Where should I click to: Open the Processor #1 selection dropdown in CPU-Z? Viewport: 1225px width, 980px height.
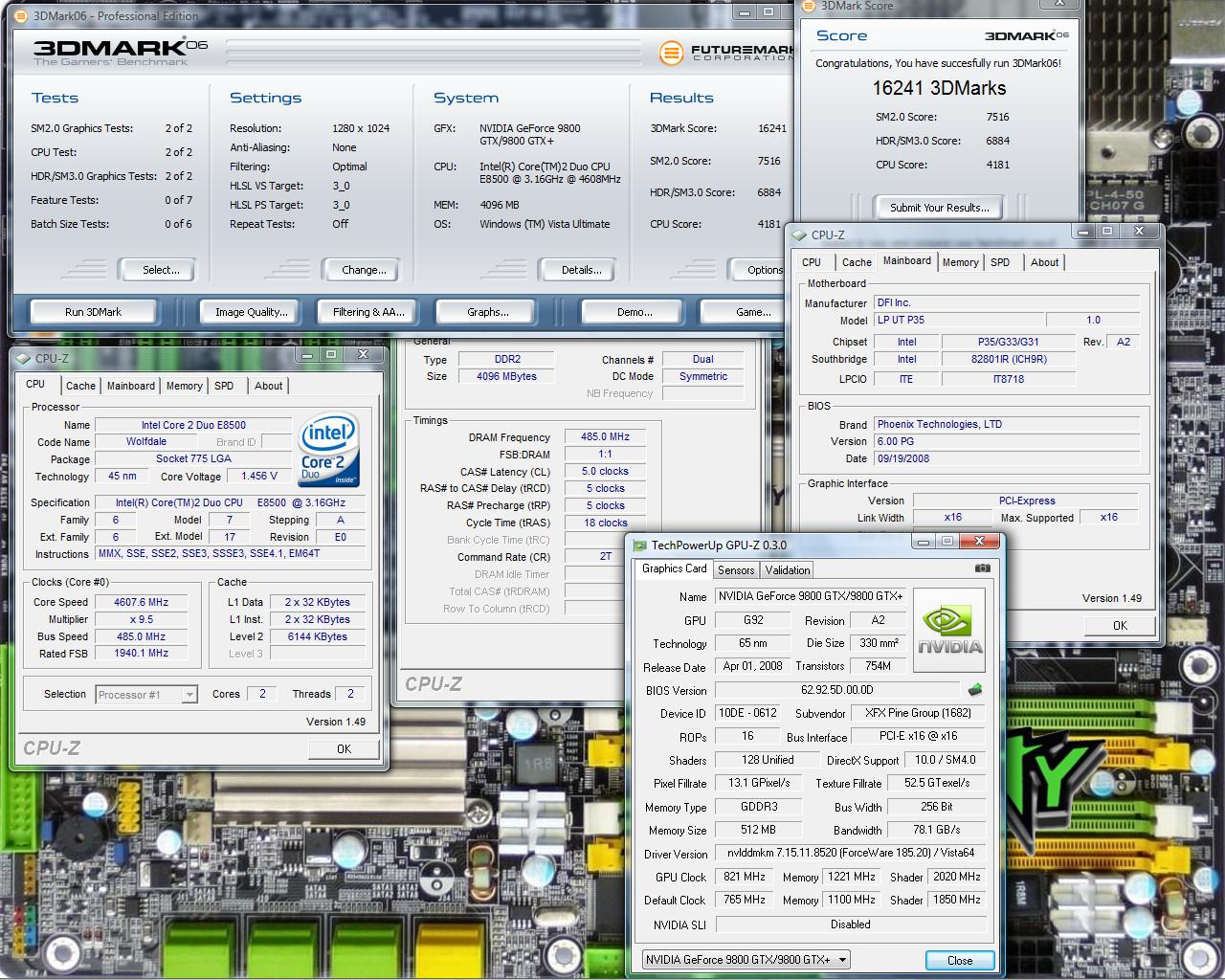coord(189,695)
